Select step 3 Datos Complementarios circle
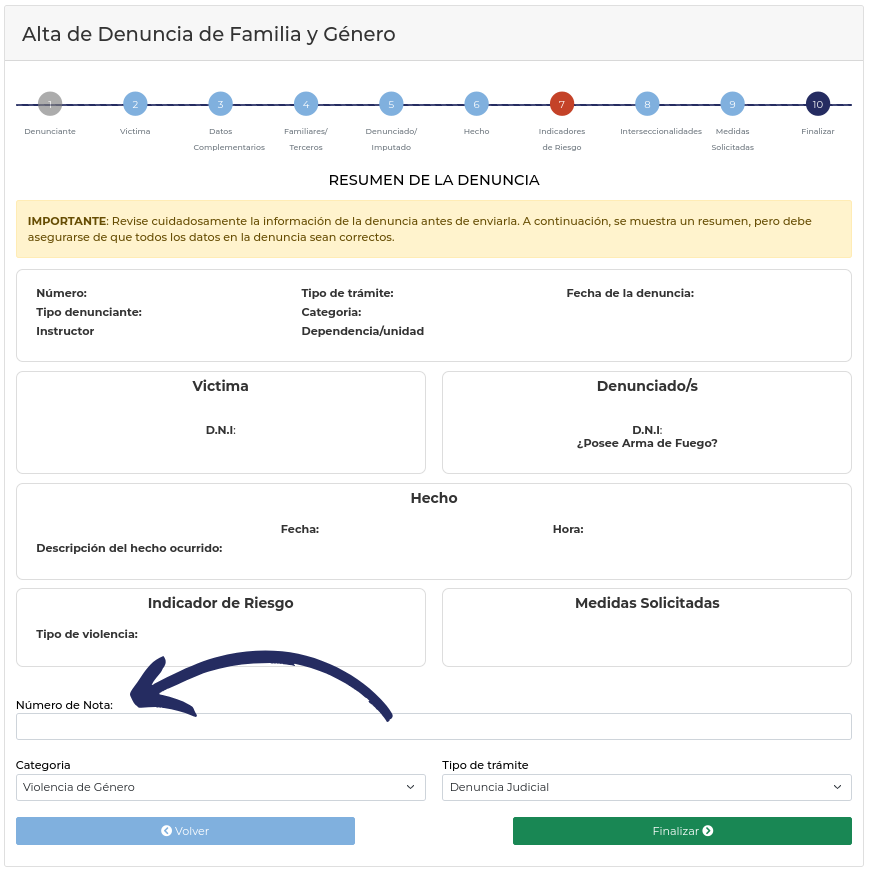This screenshot has height=876, width=869. coord(220,104)
